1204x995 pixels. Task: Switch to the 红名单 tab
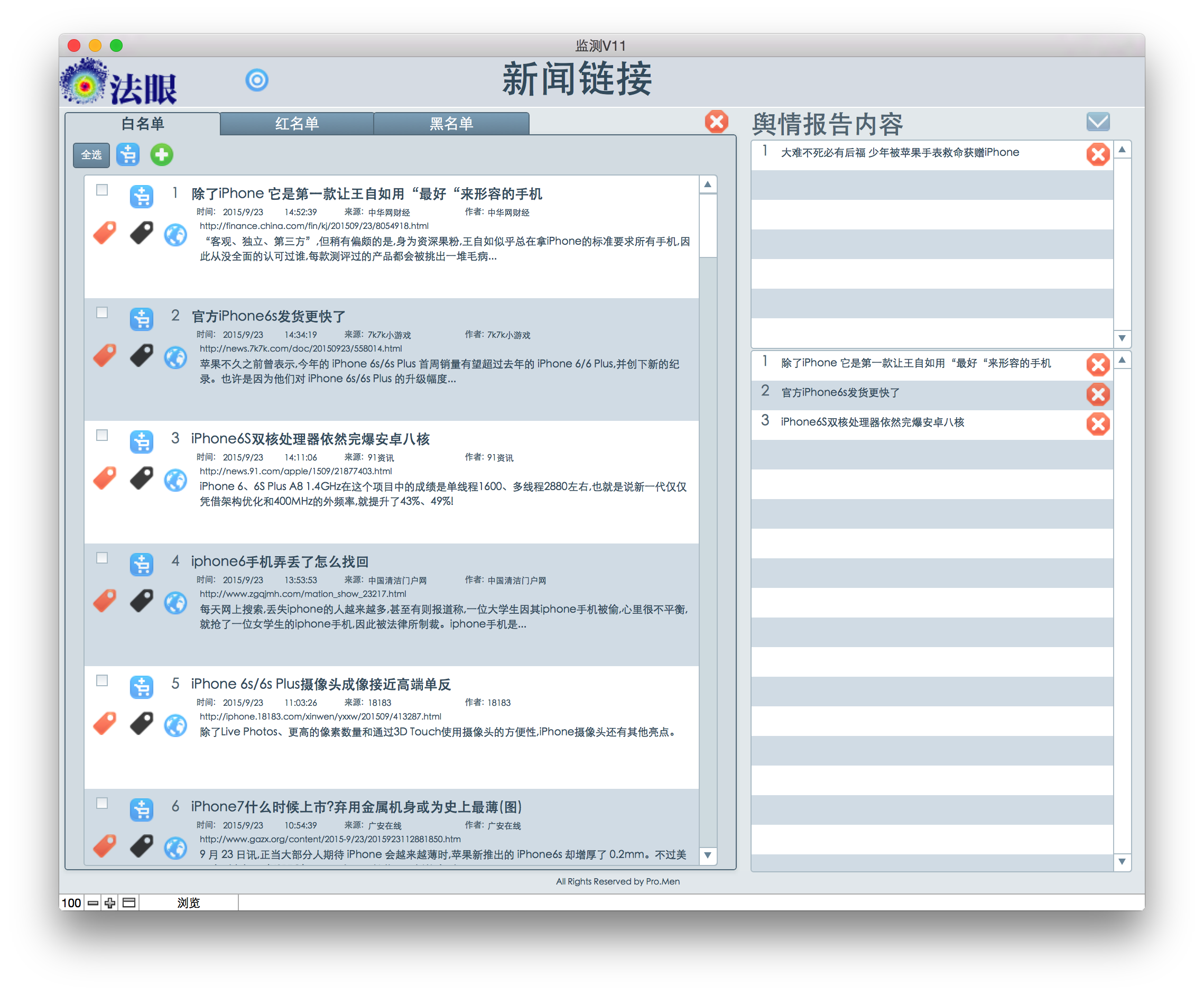pyautogui.click(x=297, y=123)
